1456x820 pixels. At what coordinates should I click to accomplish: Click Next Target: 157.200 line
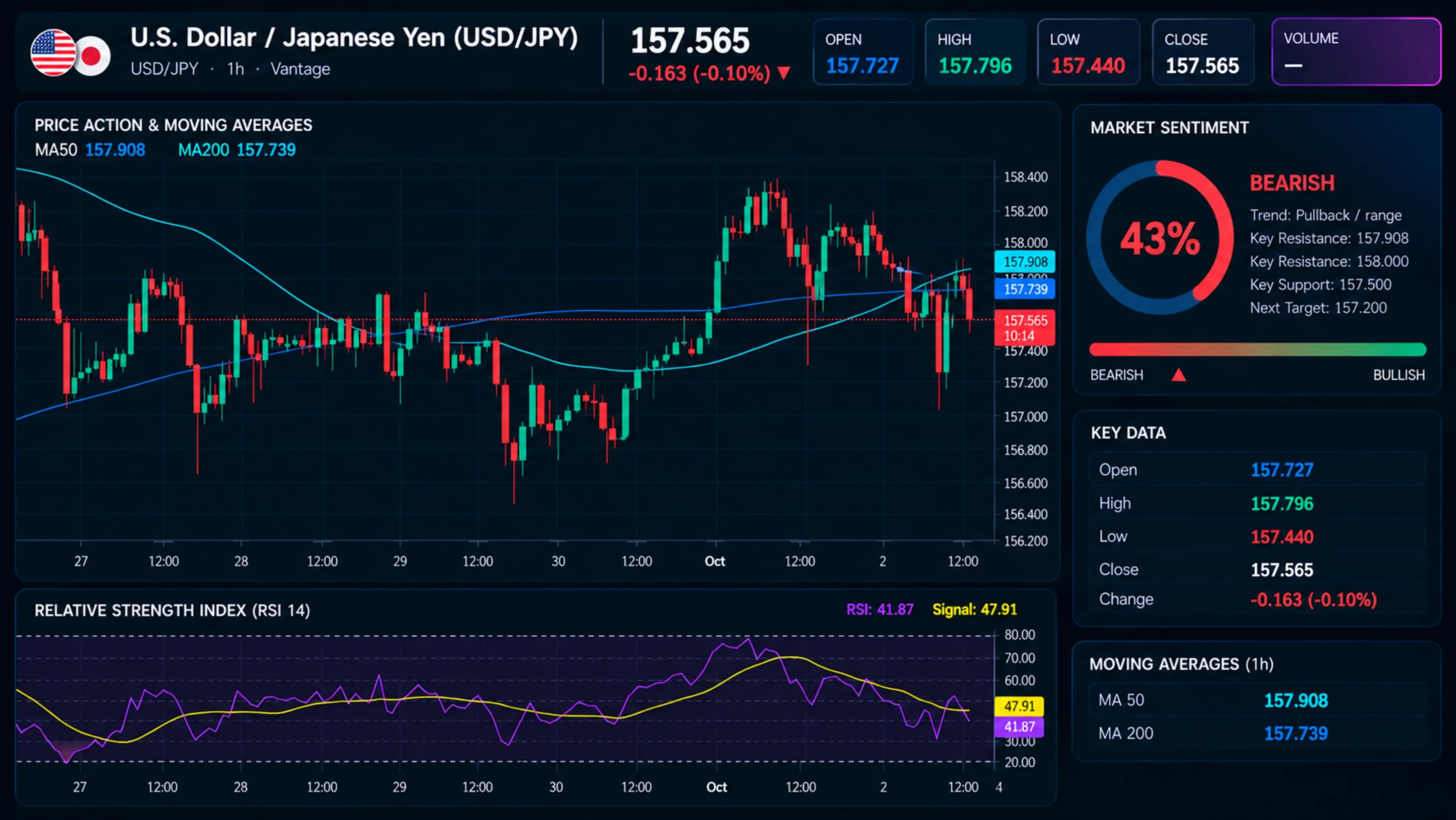pyautogui.click(x=1318, y=308)
